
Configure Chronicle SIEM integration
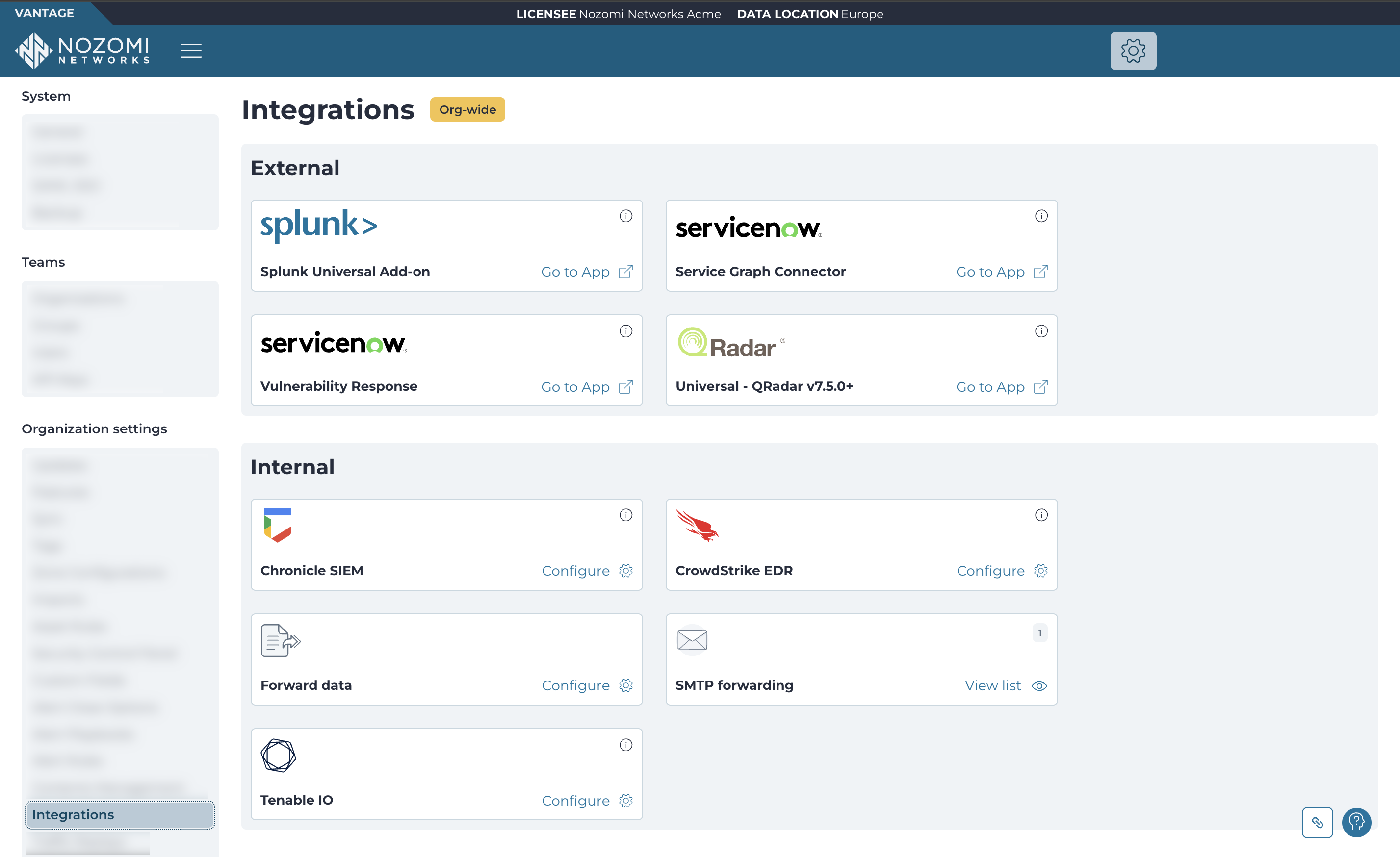pyautogui.click(x=587, y=571)
